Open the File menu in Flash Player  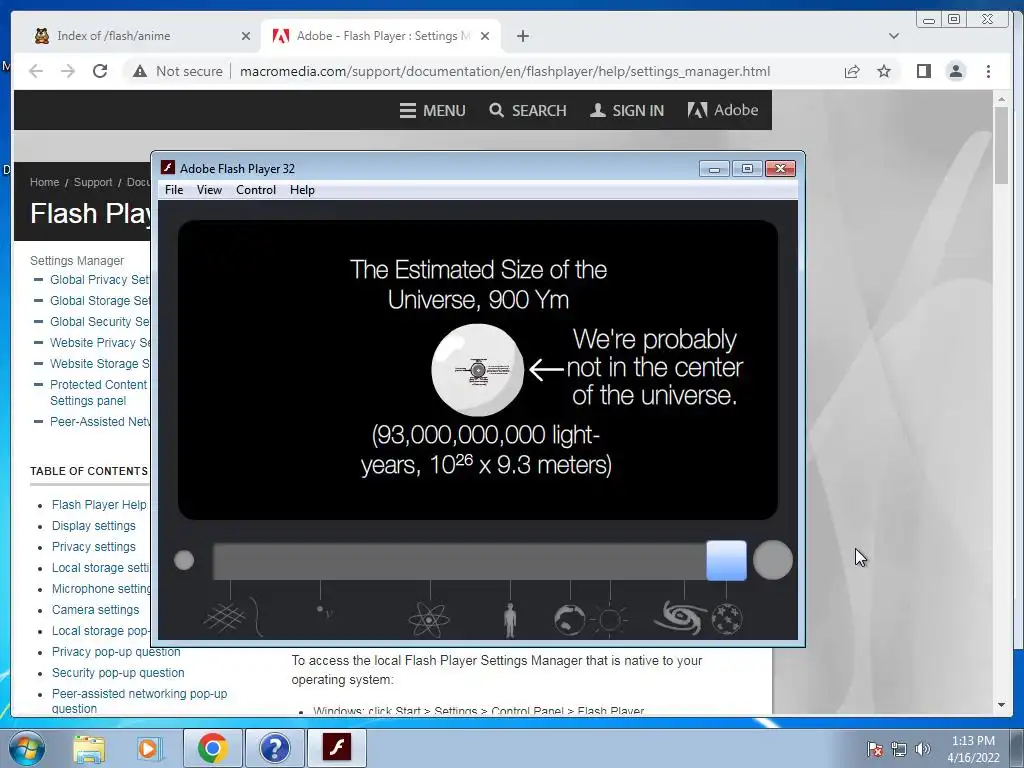(x=174, y=190)
